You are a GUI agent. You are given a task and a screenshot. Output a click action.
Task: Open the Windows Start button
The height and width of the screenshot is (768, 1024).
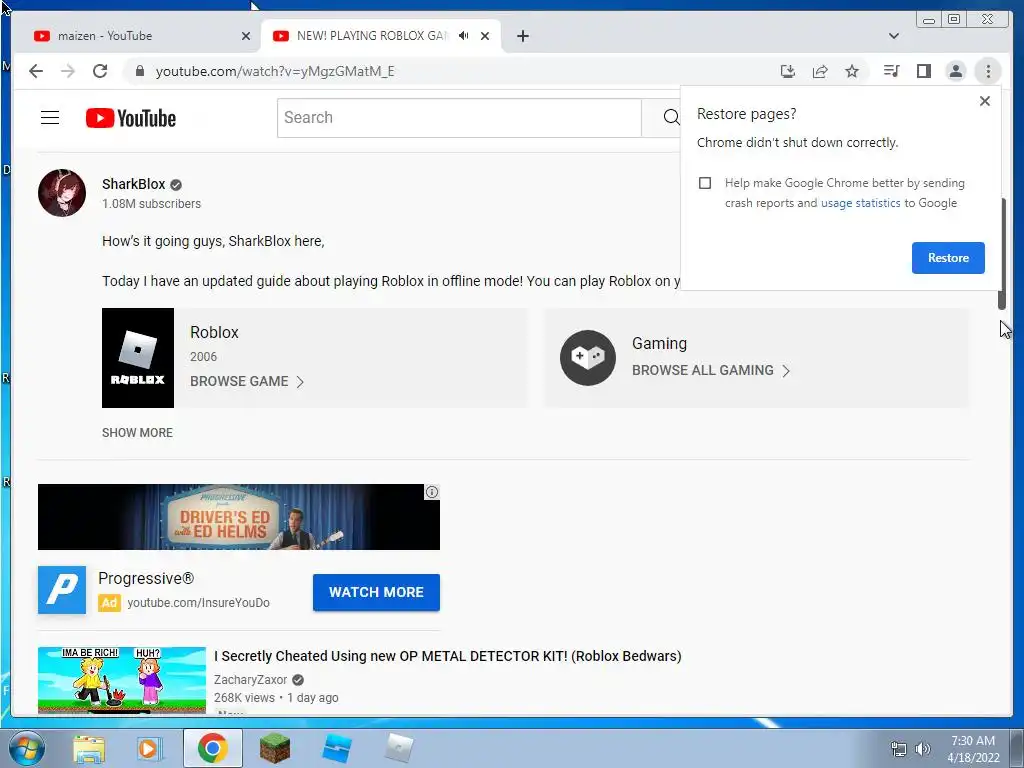point(27,748)
